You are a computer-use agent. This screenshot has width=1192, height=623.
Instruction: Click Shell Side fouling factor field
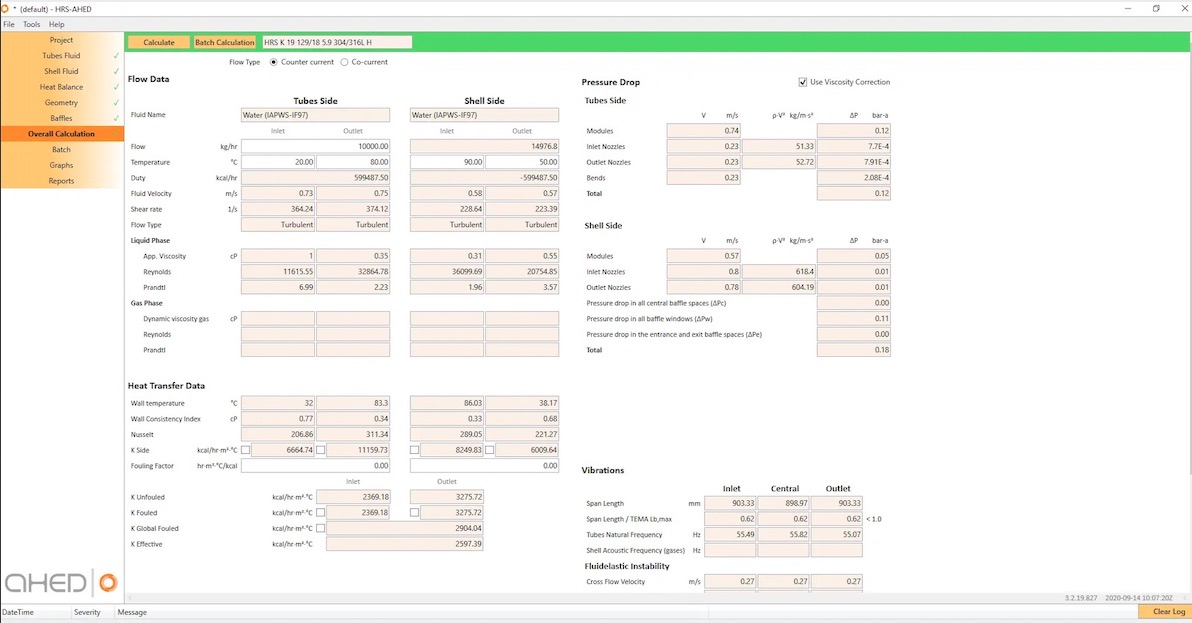(x=484, y=466)
